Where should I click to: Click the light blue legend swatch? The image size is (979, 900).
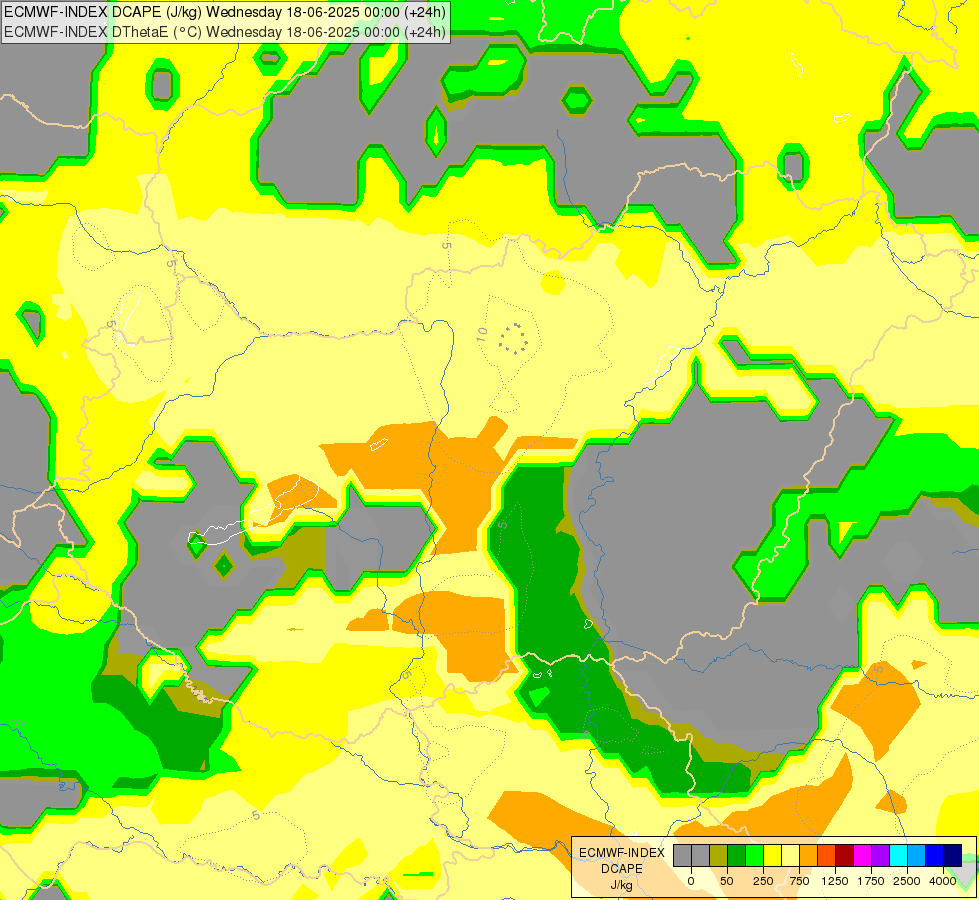pyautogui.click(x=916, y=855)
